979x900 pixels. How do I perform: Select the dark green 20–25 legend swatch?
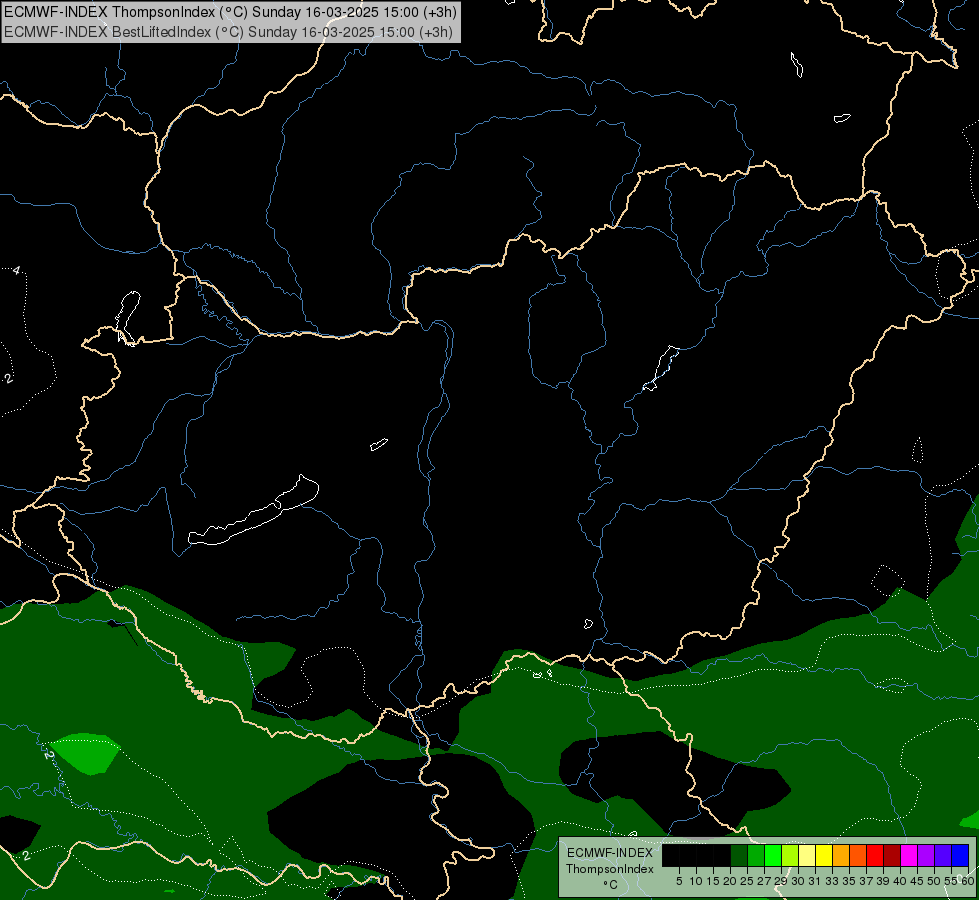pos(739,855)
